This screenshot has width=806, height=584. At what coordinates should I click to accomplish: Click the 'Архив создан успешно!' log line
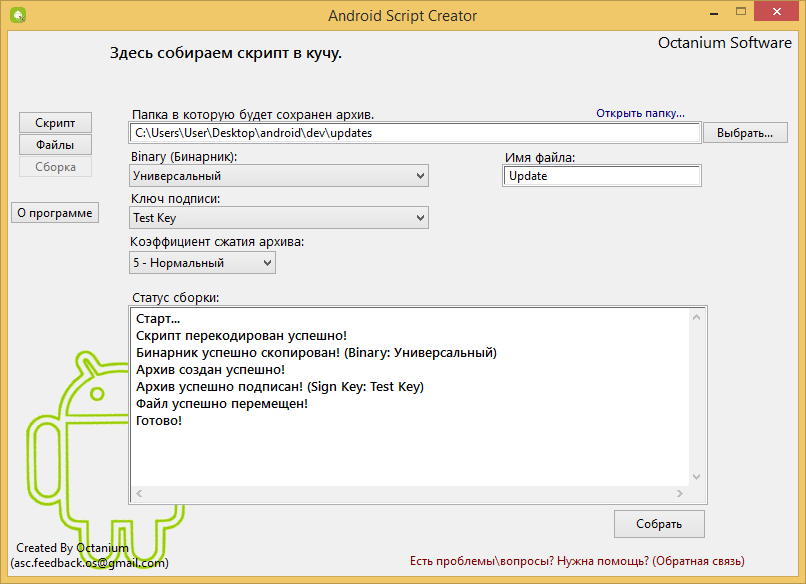[x=210, y=370]
